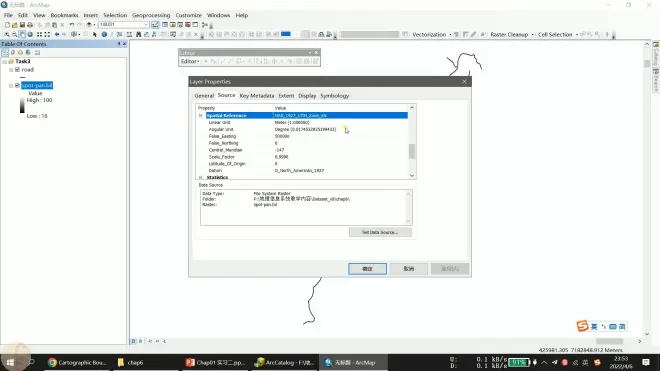Click the Windows Start button
Screen dimensions: 660x371
(x=11, y=363)
